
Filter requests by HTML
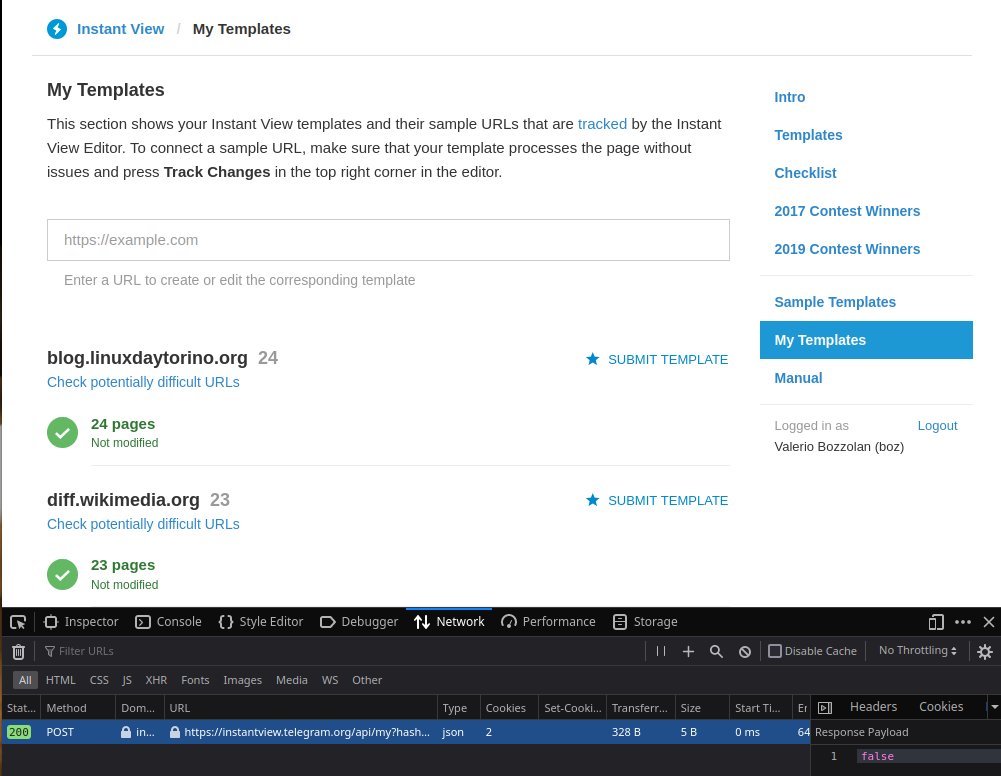(61, 680)
